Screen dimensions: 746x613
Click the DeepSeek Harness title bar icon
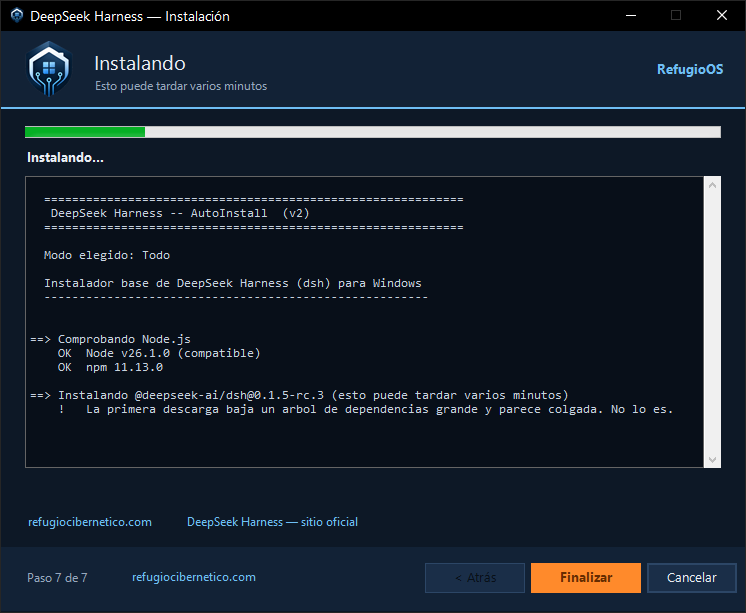point(17,16)
